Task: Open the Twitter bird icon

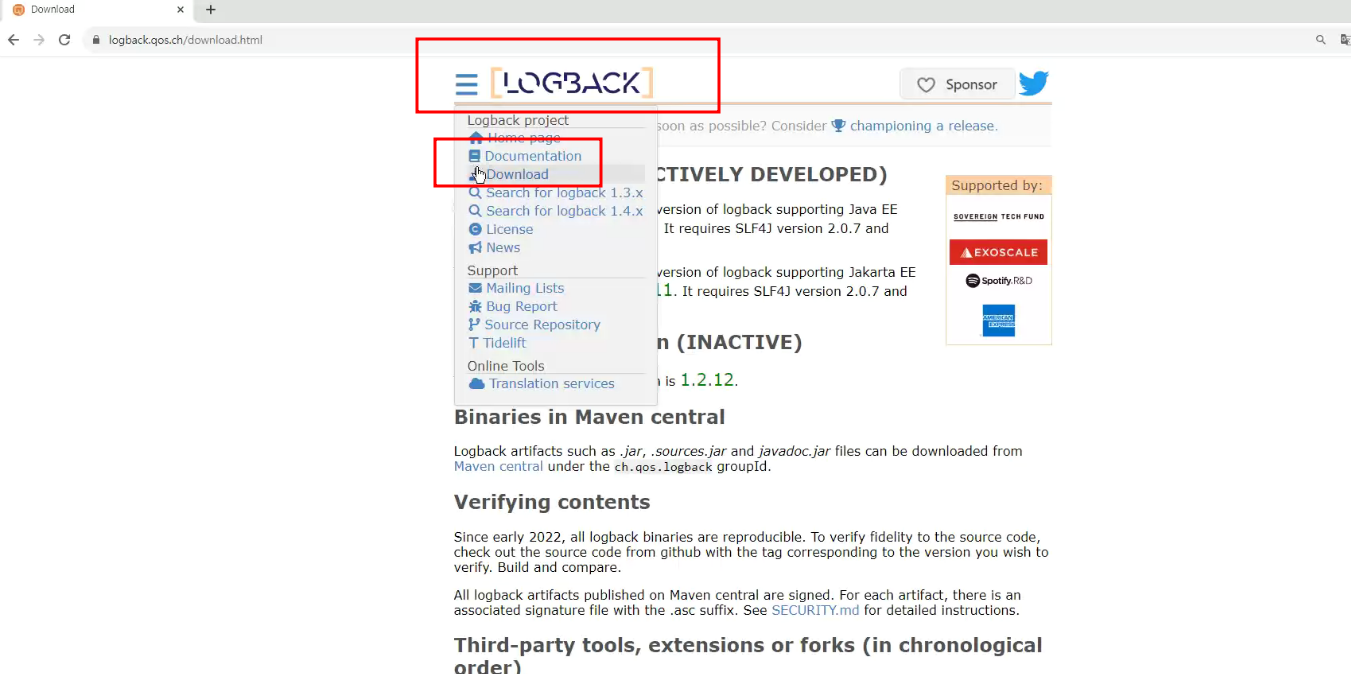Action: [x=1033, y=83]
